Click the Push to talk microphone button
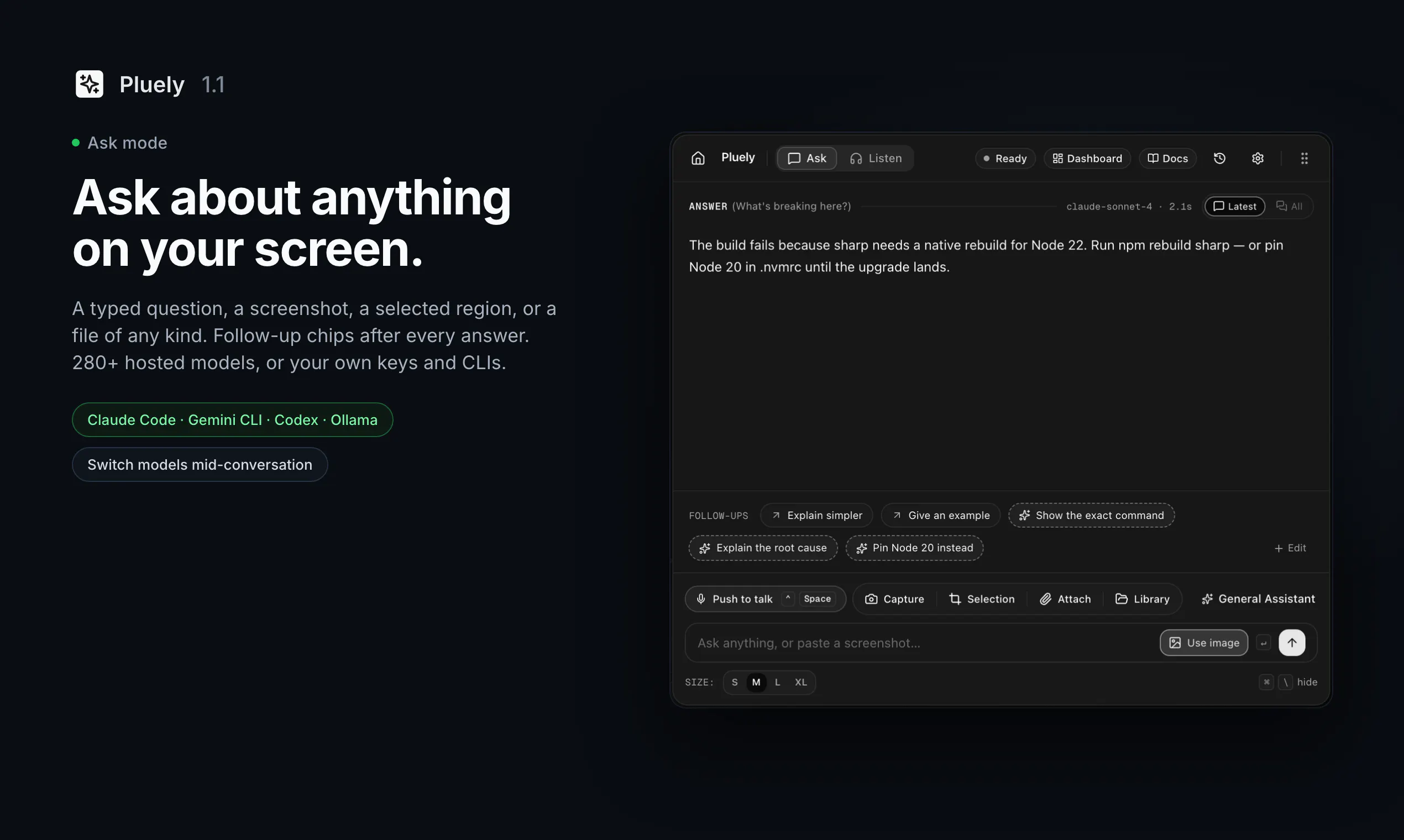 766,599
